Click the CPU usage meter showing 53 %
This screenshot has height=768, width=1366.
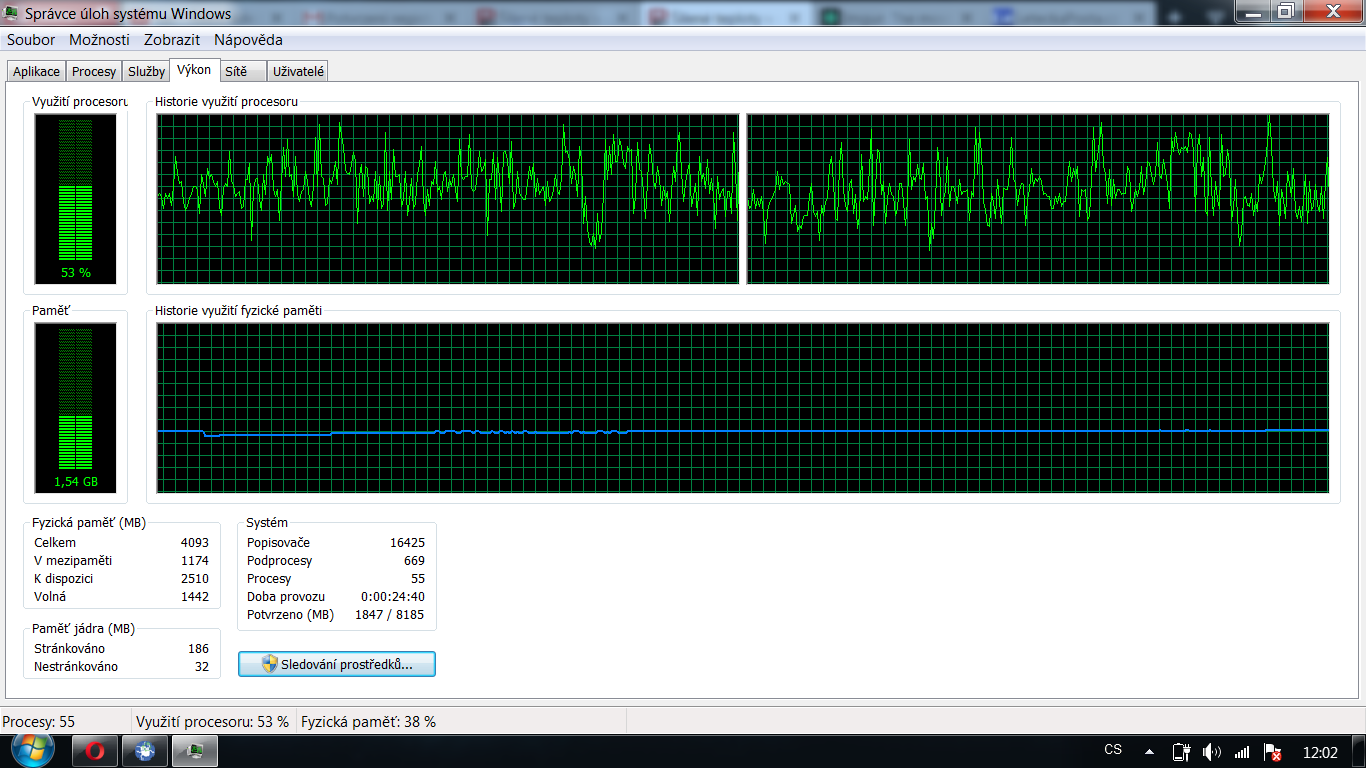point(76,199)
